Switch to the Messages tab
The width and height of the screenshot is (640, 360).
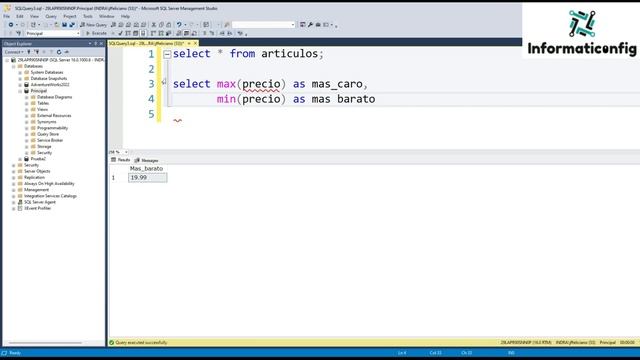[146, 160]
